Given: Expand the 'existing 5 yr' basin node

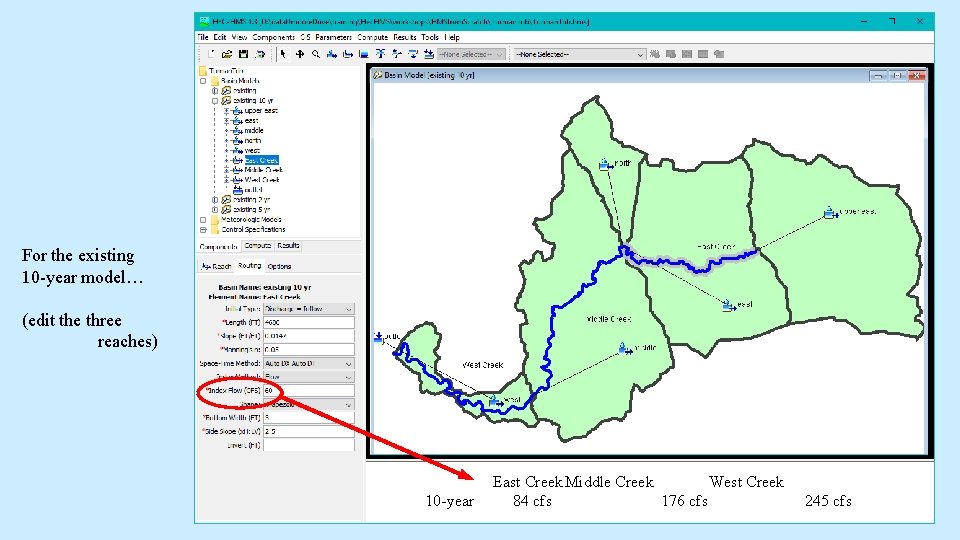Looking at the screenshot, I should point(215,209).
